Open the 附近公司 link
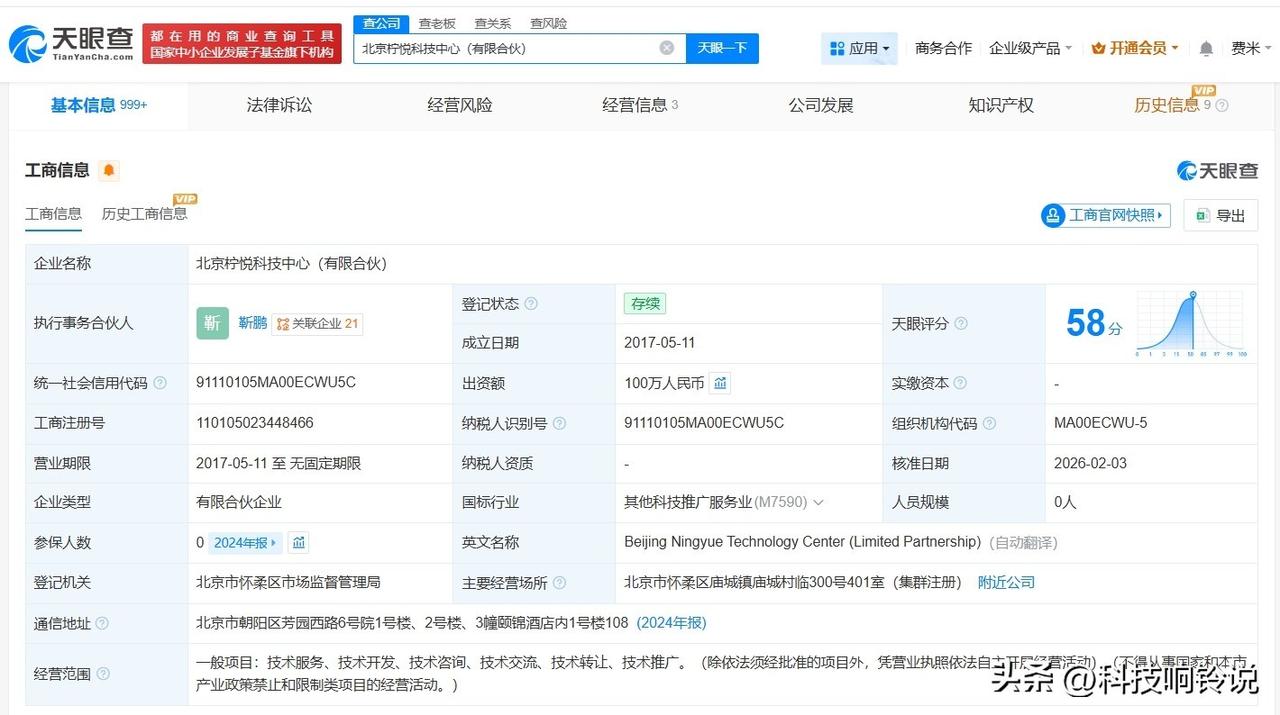This screenshot has height=715, width=1280. tap(1006, 582)
